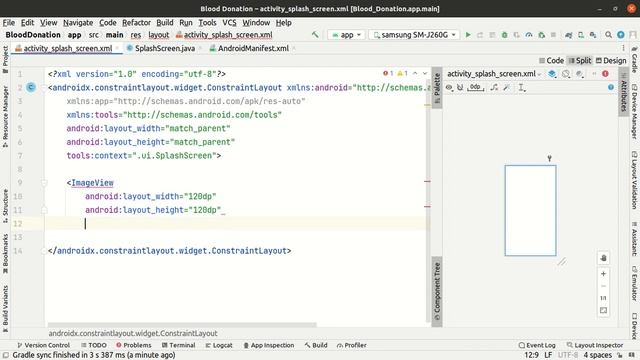Click the horizontal editor scrollbar
640x360 pixels.
point(182,325)
